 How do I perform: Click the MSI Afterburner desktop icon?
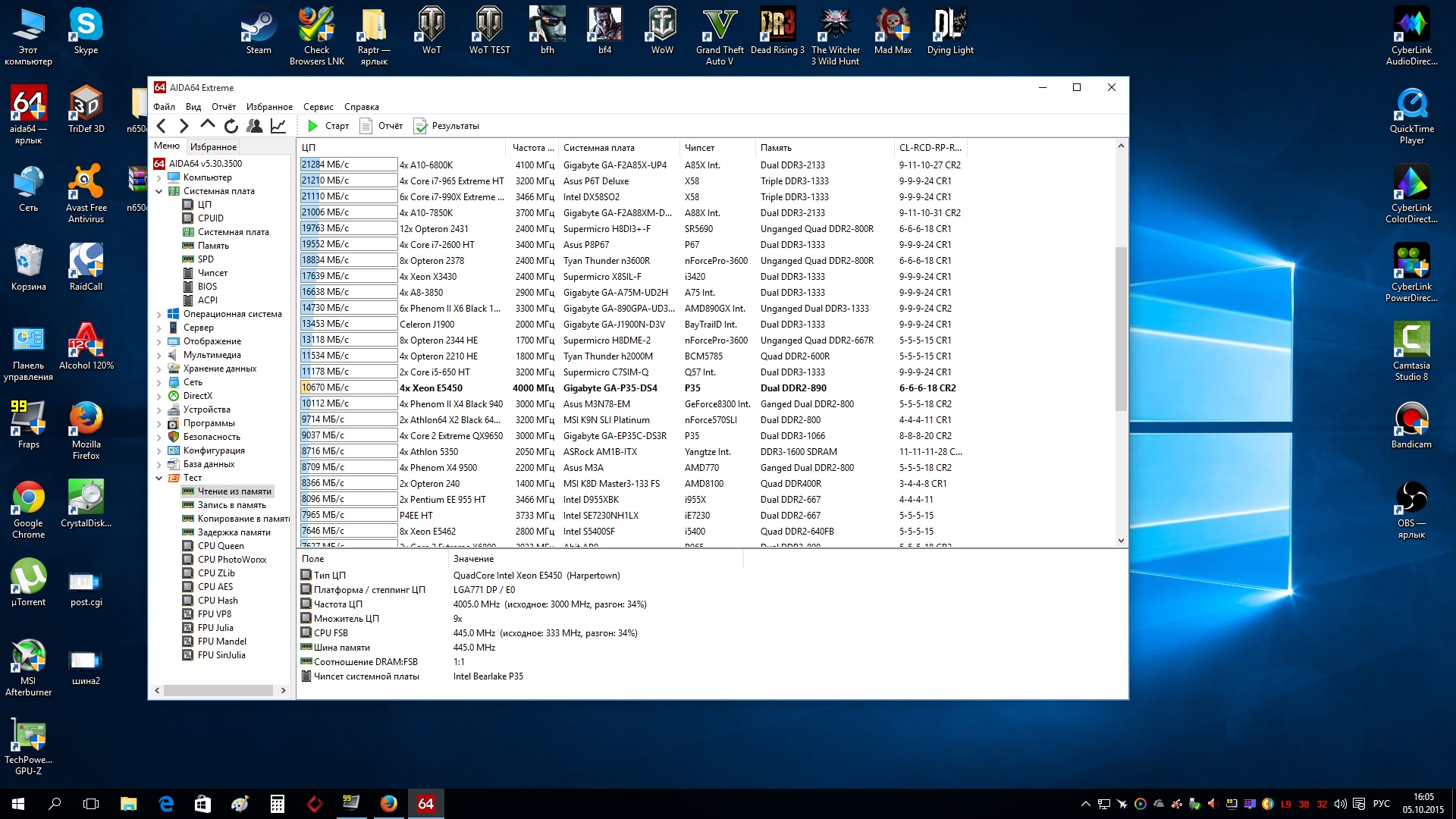28,667
